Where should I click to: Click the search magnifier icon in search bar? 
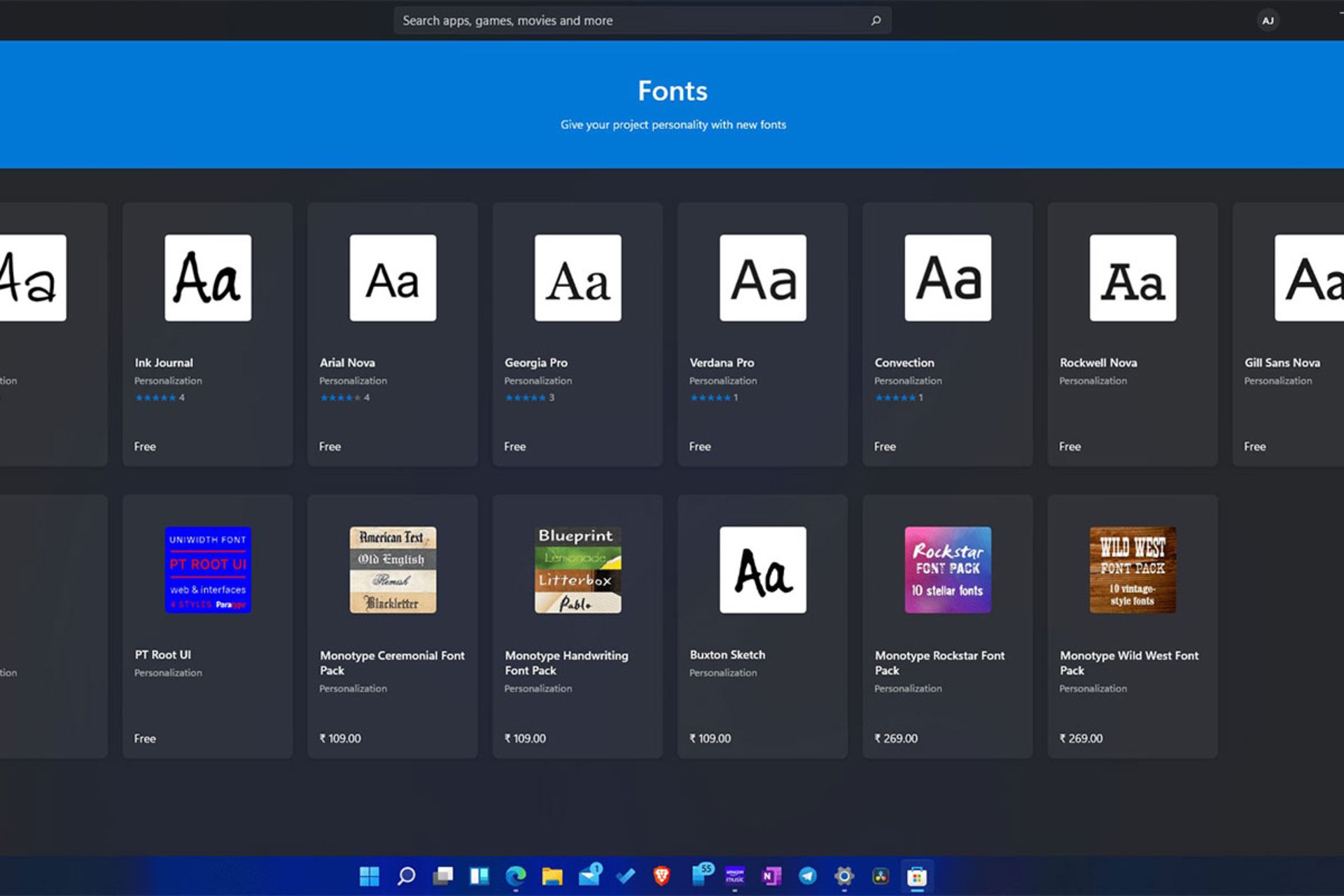click(x=875, y=20)
